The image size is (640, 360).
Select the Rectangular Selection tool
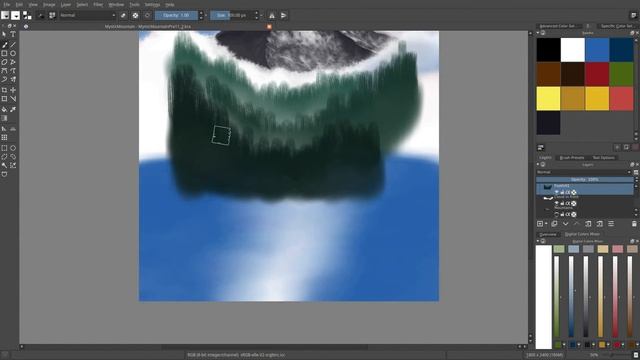point(4,148)
